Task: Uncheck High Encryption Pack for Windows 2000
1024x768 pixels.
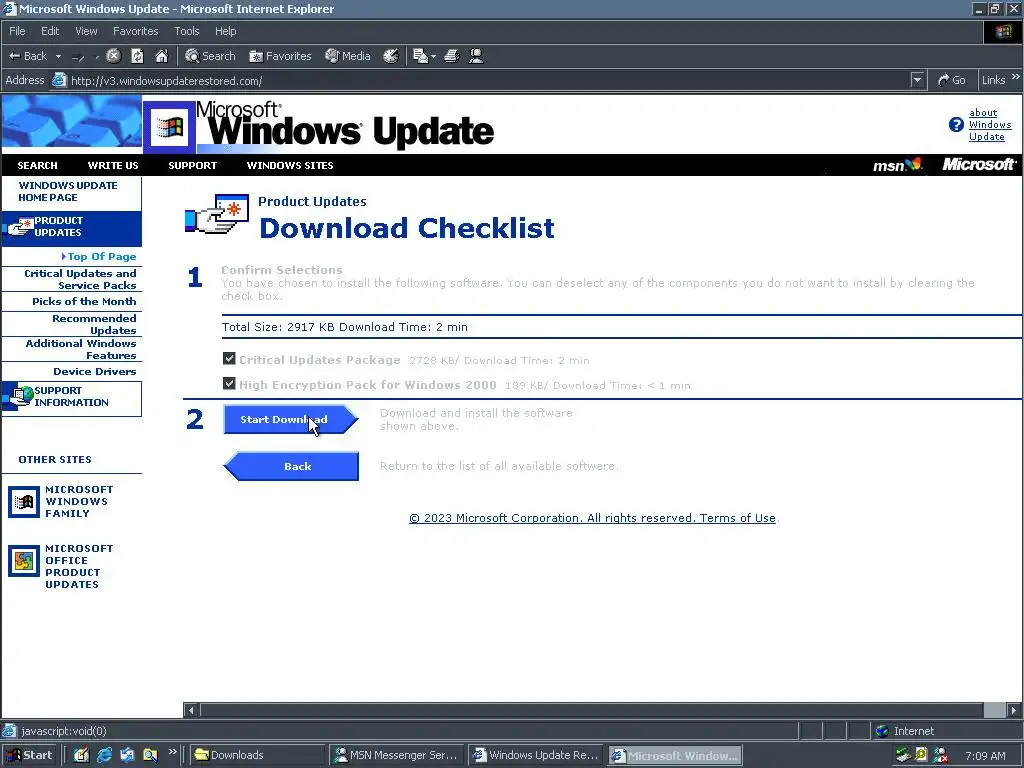Action: 229,383
